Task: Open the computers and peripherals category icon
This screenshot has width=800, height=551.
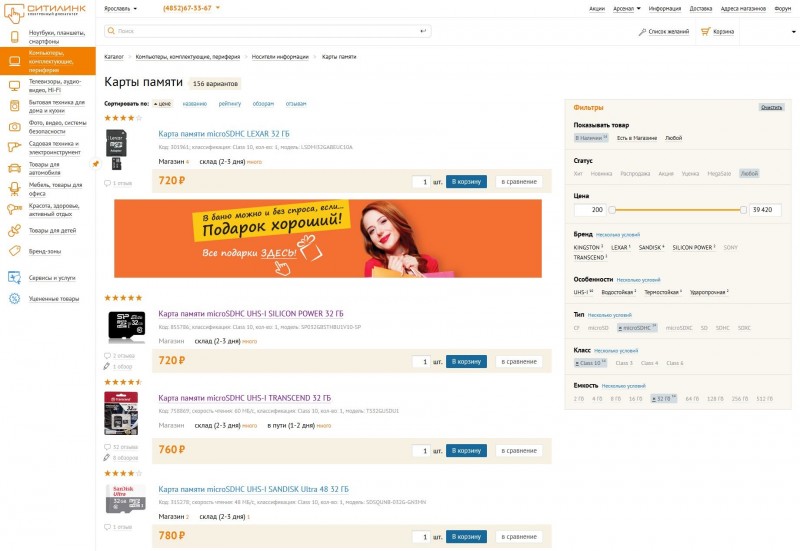Action: [x=15, y=61]
